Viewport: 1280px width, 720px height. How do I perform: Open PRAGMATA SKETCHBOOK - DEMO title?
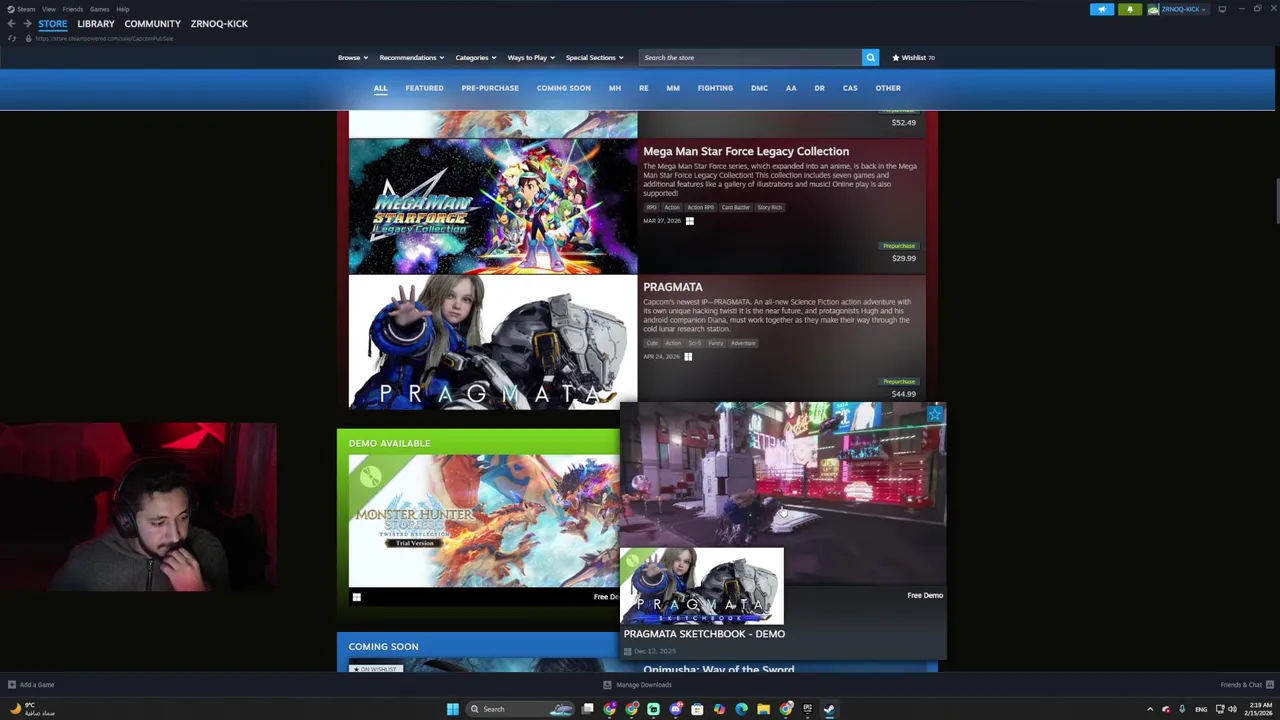tap(704, 634)
